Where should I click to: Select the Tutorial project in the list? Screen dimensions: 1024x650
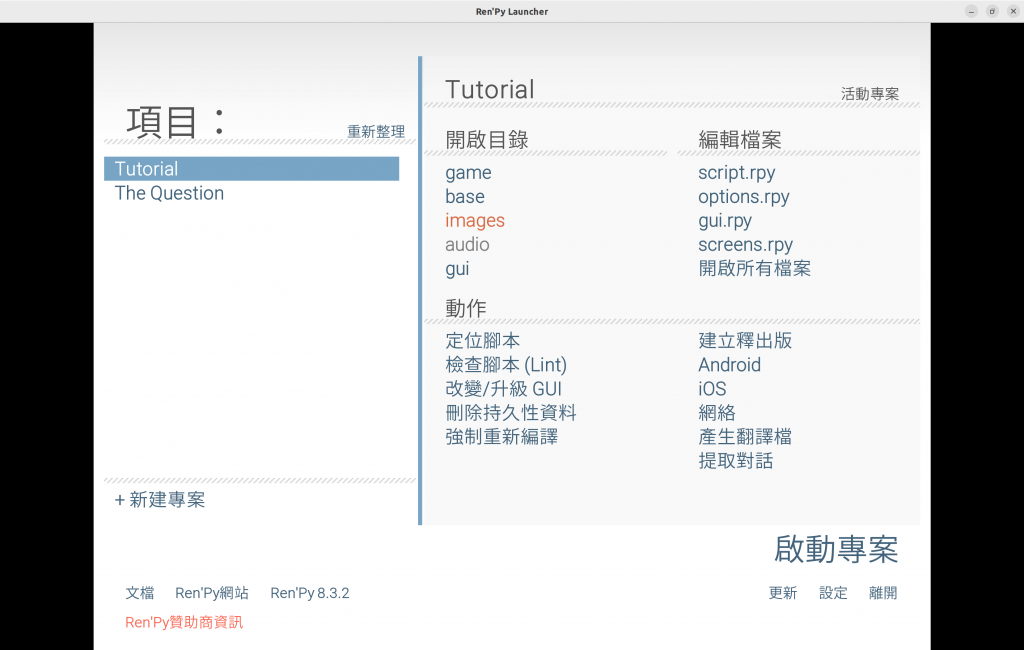click(x=251, y=169)
